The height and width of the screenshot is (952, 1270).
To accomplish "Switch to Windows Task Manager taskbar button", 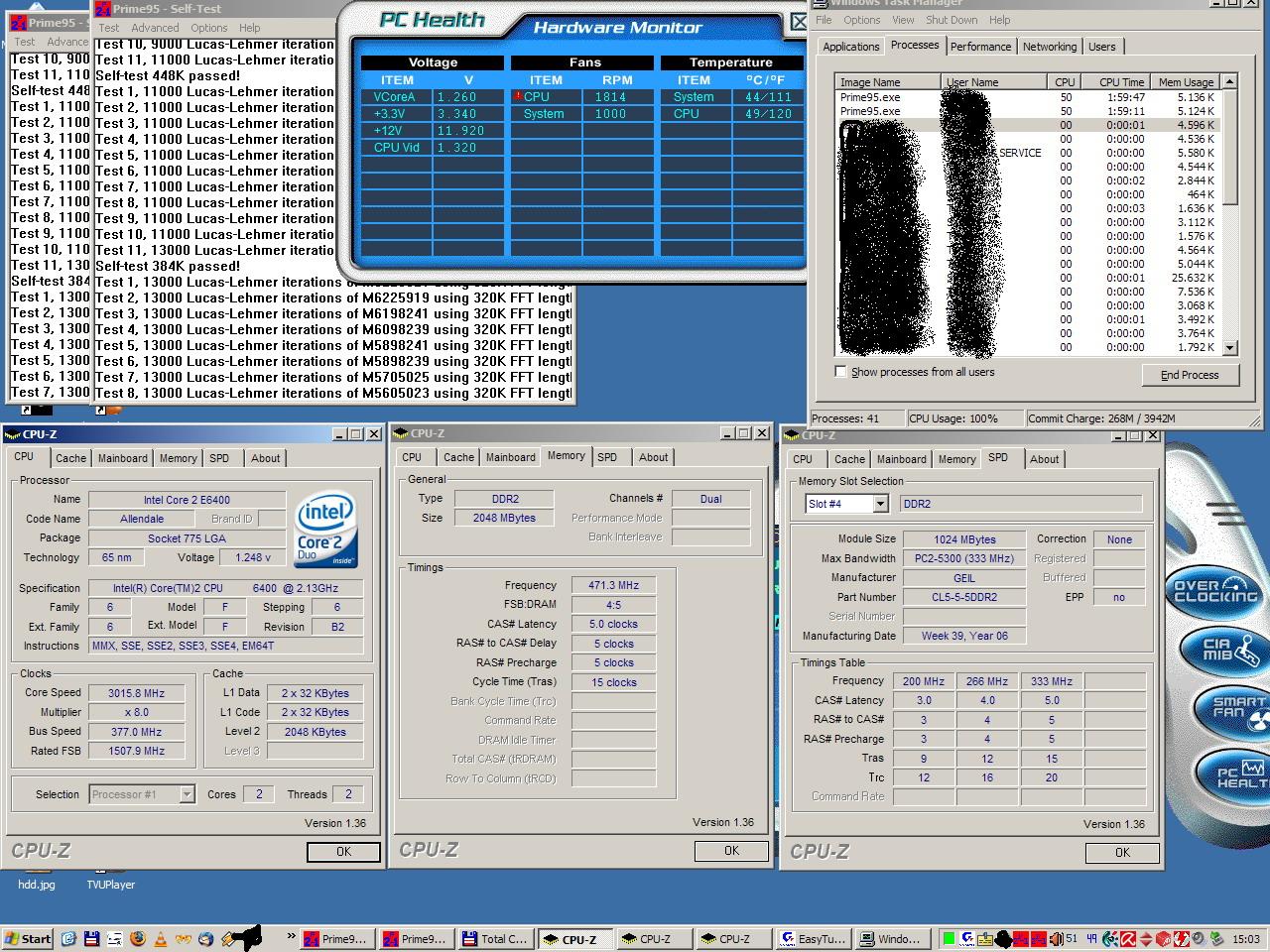I will click(x=893, y=939).
